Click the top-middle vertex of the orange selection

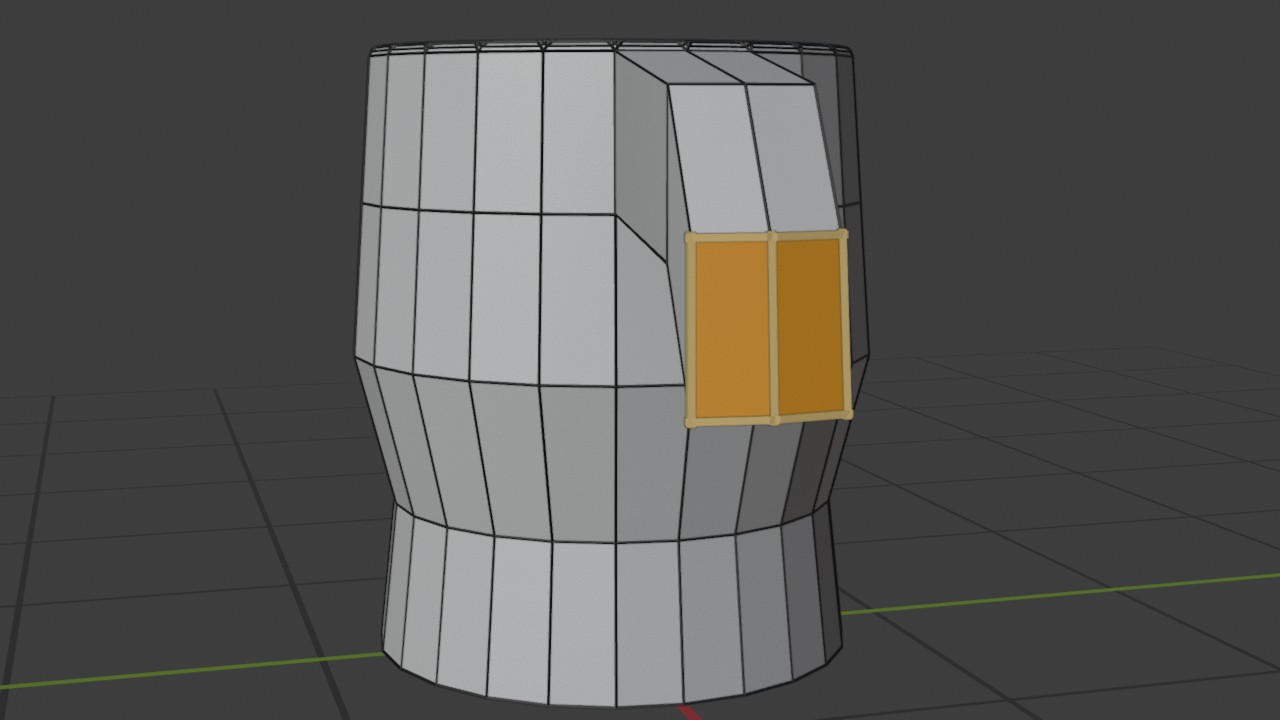point(773,238)
